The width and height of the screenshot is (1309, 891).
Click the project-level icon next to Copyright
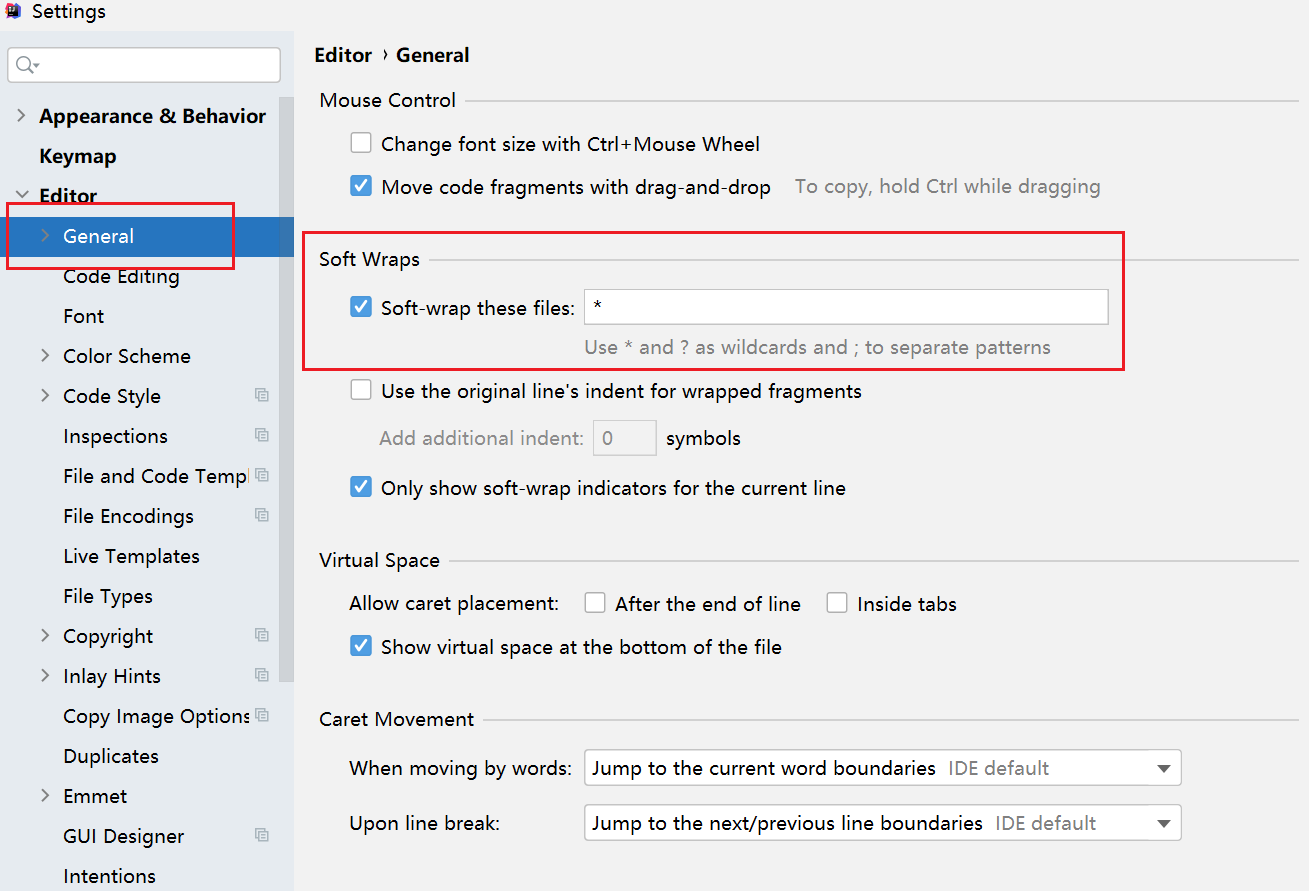(262, 635)
